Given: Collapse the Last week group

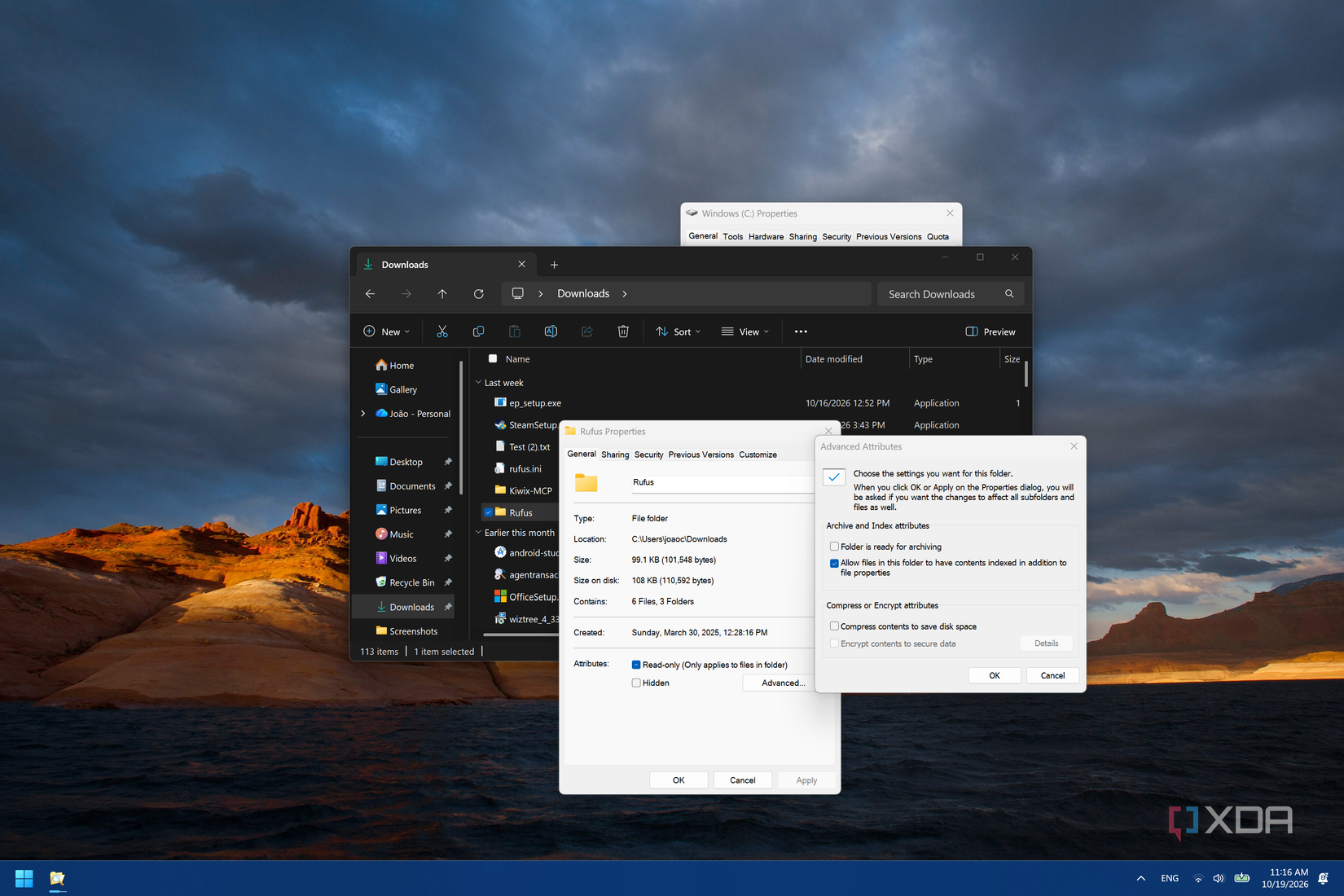Looking at the screenshot, I should 479,382.
